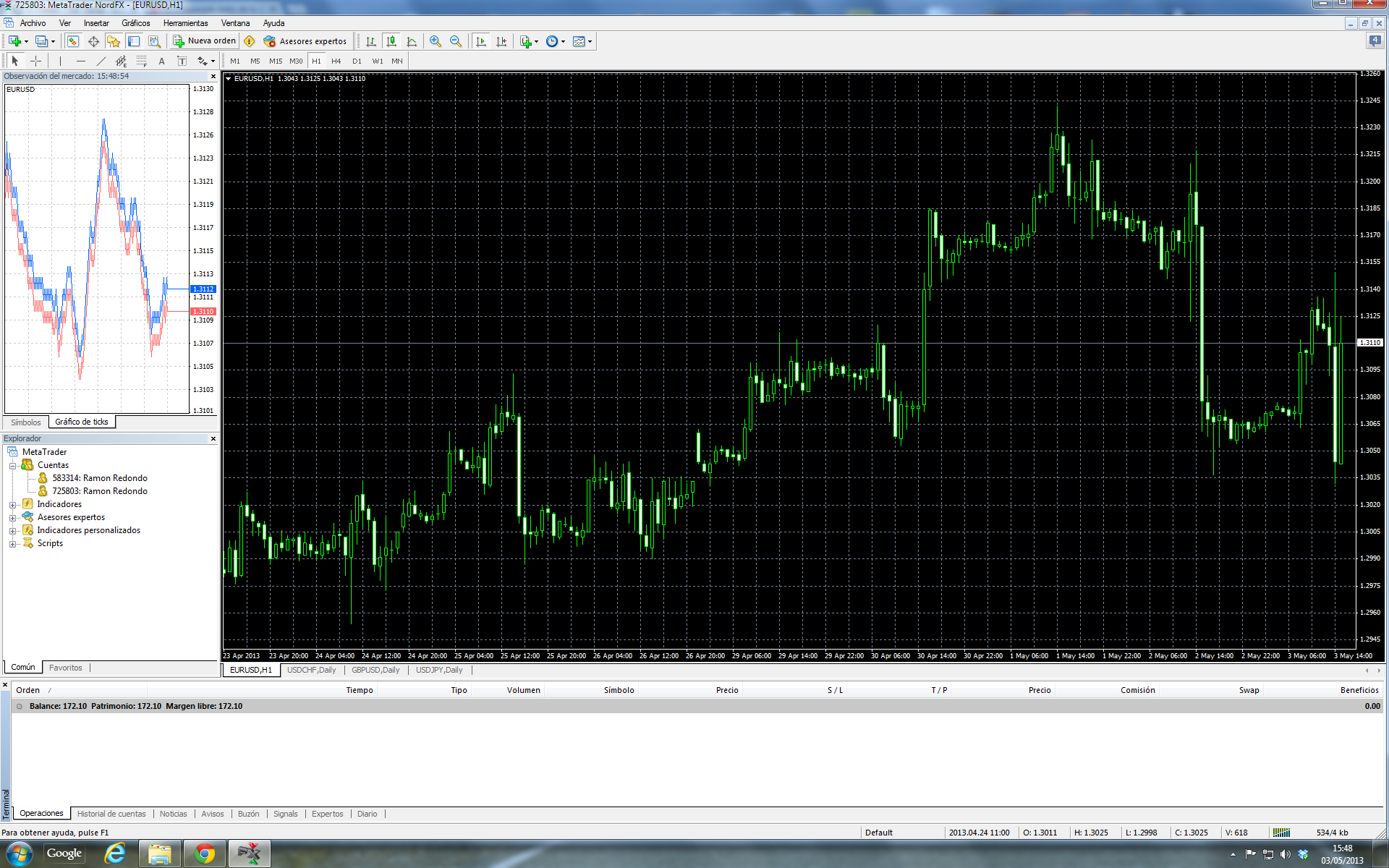Open the chart templates dropdown arrow
The image size is (1389, 868).
(590, 41)
